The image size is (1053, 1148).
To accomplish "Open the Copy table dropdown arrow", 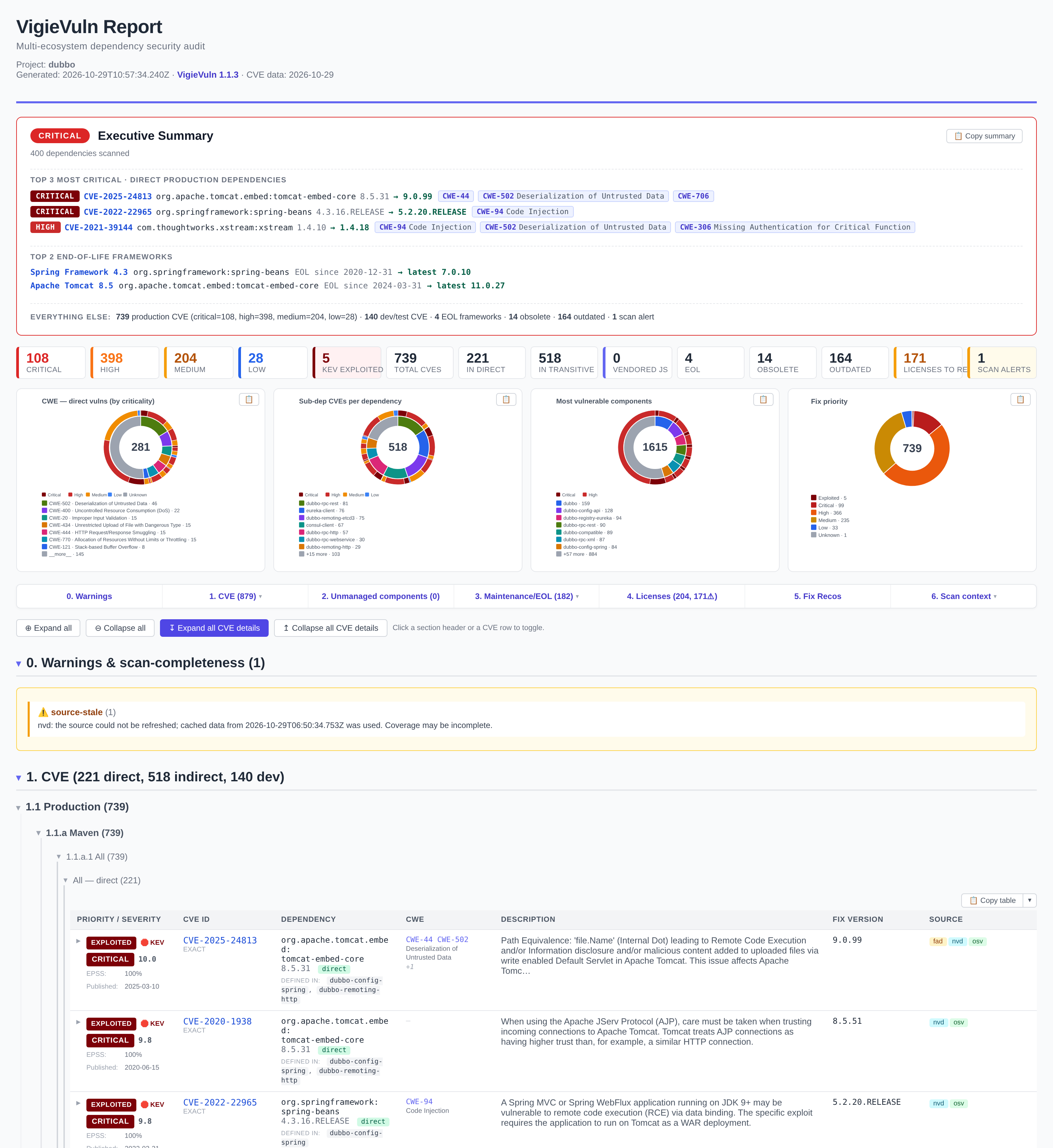I will tap(1030, 901).
